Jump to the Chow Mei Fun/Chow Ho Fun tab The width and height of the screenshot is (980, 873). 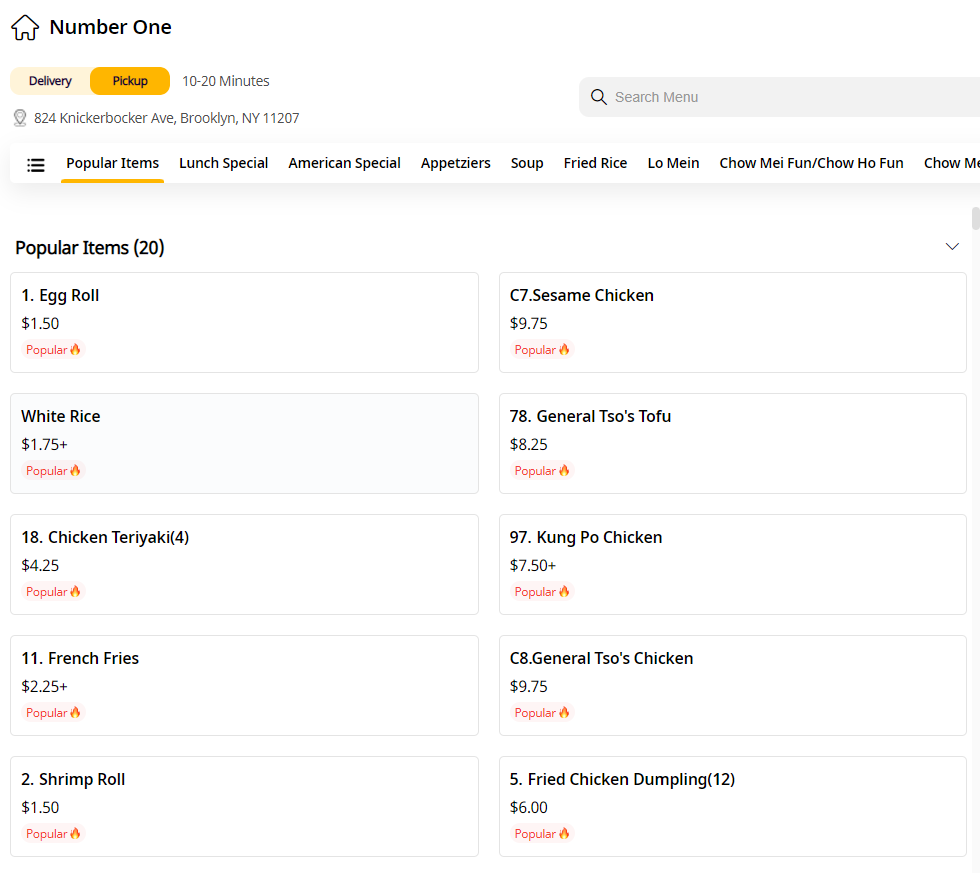pyautogui.click(x=811, y=163)
